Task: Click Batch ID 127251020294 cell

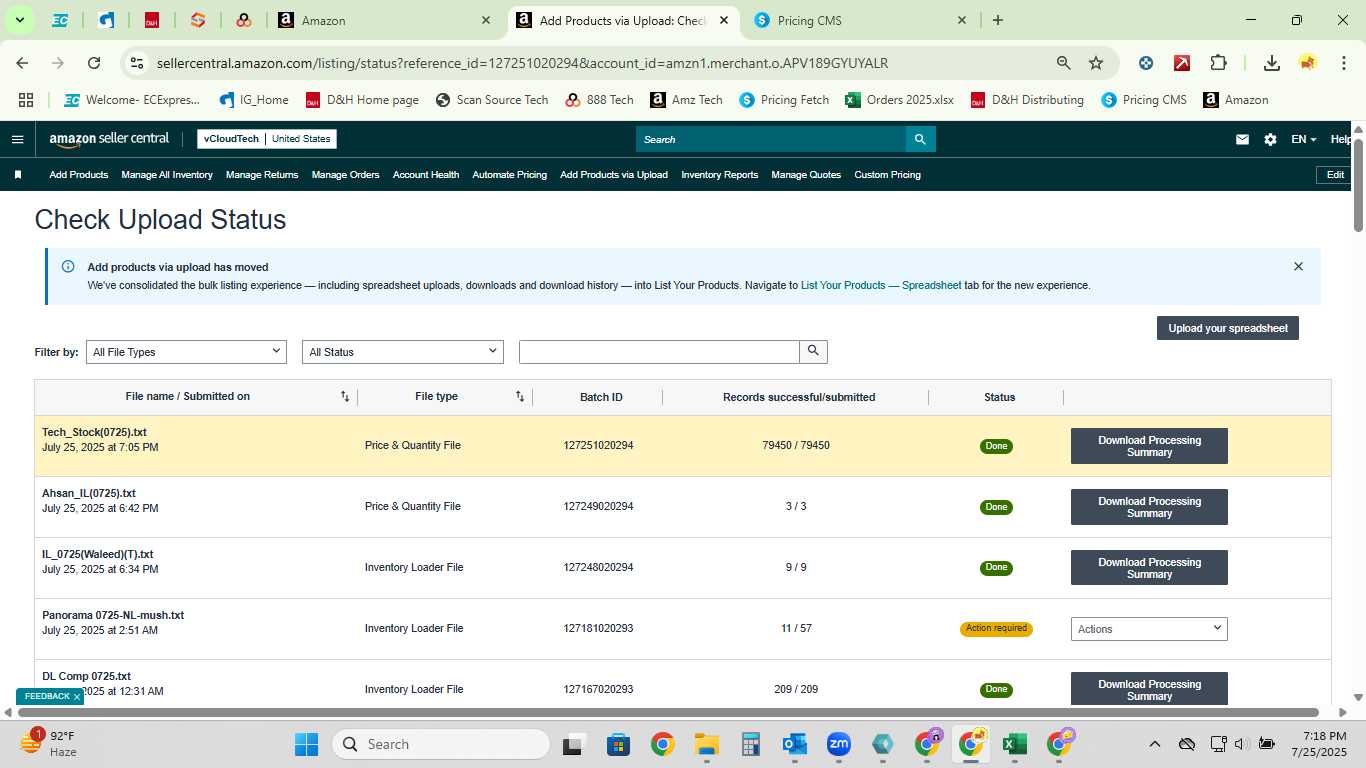Action: (598, 446)
